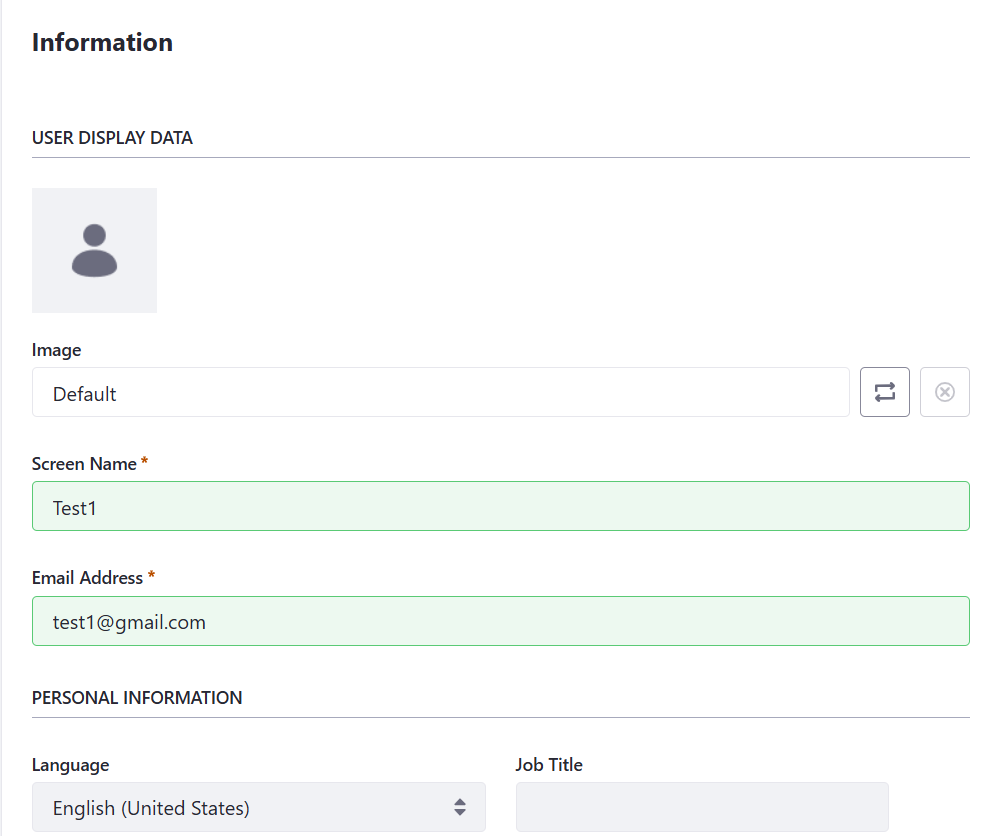Click the clear image circle-X button
The image size is (999, 836).
pos(945,392)
